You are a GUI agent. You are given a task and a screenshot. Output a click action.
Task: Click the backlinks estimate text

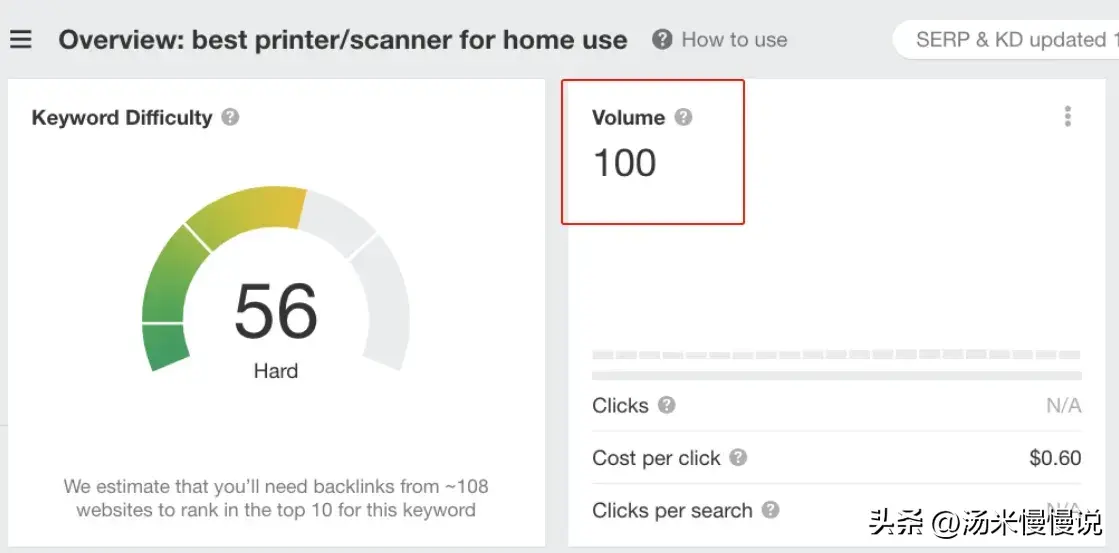tap(276, 498)
